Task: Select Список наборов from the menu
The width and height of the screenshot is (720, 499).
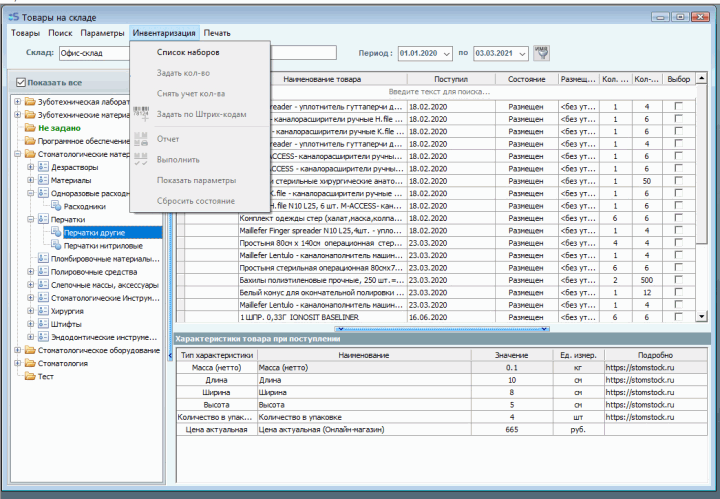Action: (188, 52)
